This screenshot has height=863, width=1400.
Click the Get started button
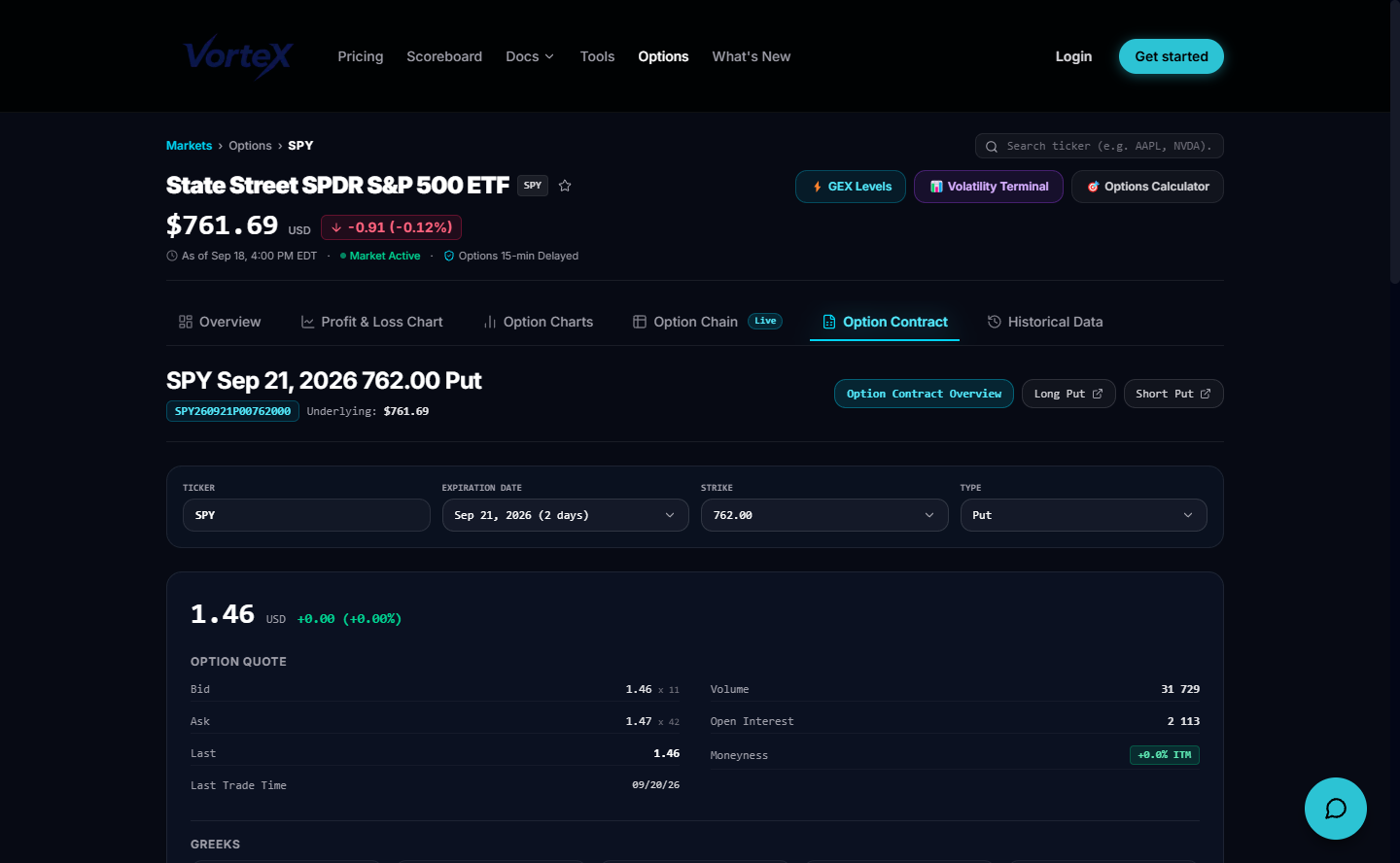(1172, 56)
